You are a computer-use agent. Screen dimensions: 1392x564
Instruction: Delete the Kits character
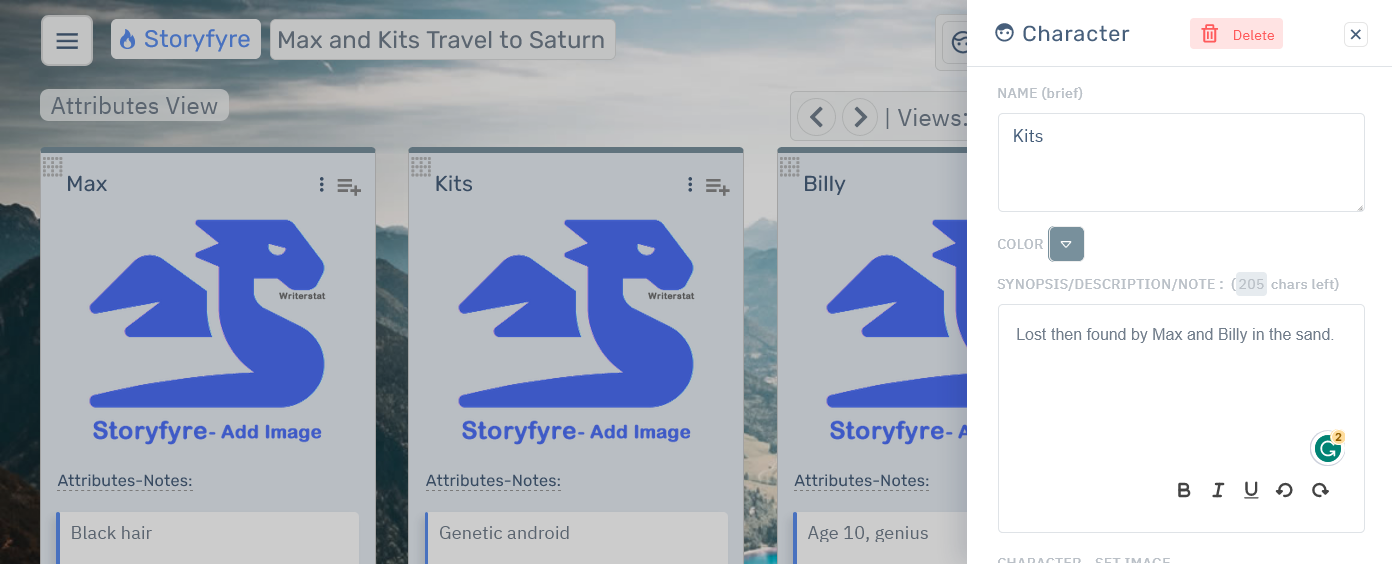(x=1237, y=35)
